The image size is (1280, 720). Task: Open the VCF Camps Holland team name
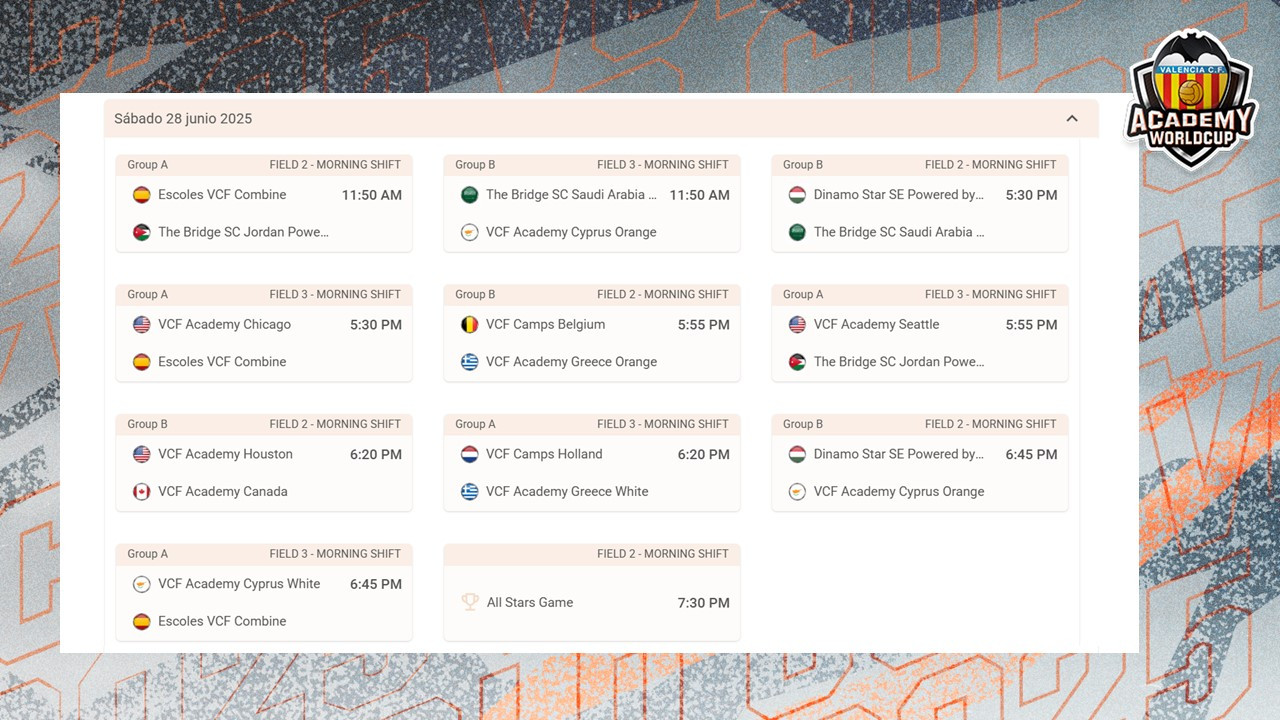click(x=544, y=454)
